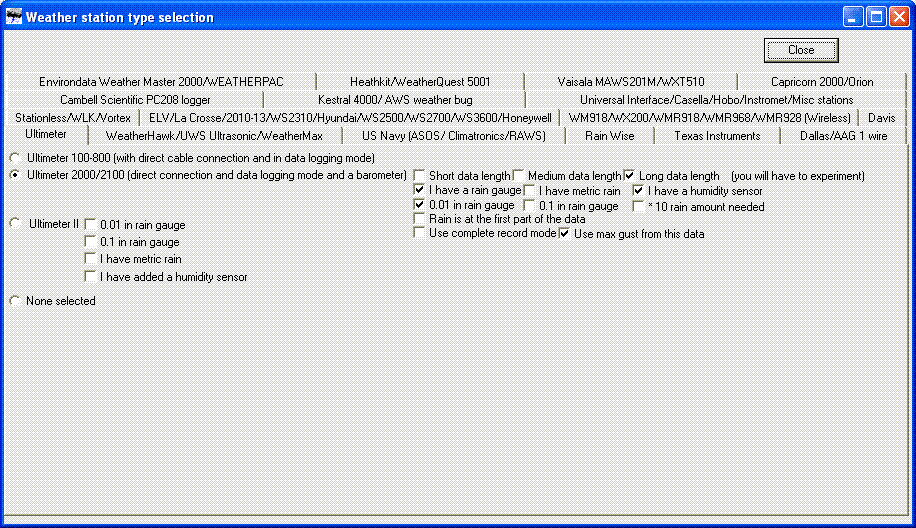Enable Ultimeter II I have metric rain
This screenshot has width=916, height=528.
(90, 258)
